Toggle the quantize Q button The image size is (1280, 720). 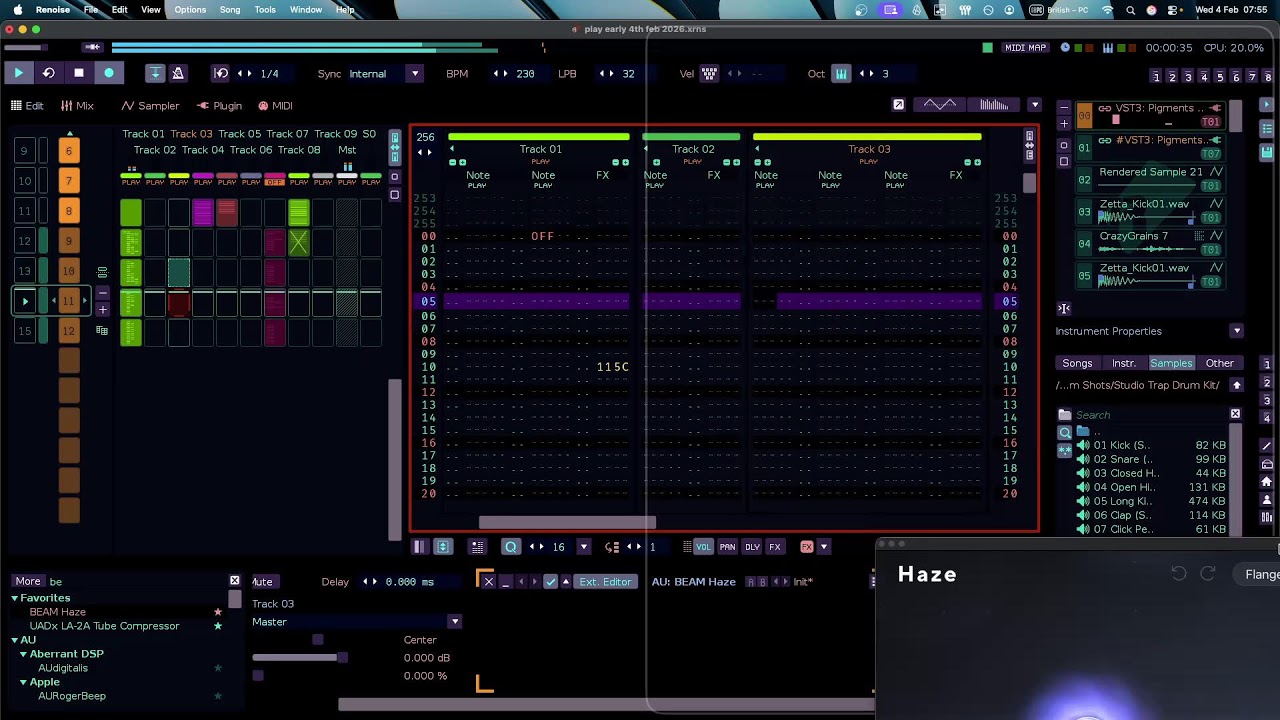tap(511, 547)
